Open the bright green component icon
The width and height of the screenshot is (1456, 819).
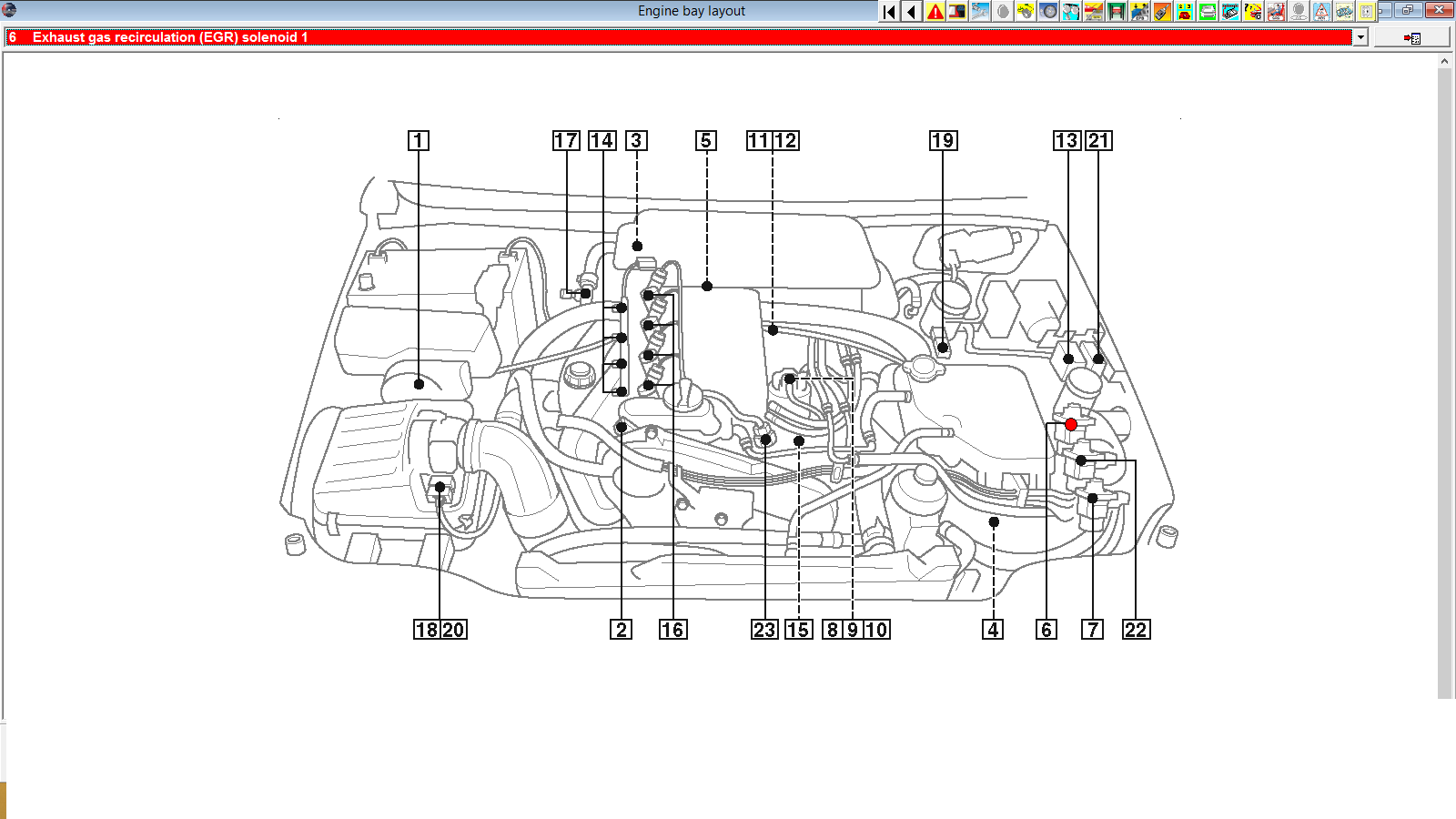[x=1208, y=12]
